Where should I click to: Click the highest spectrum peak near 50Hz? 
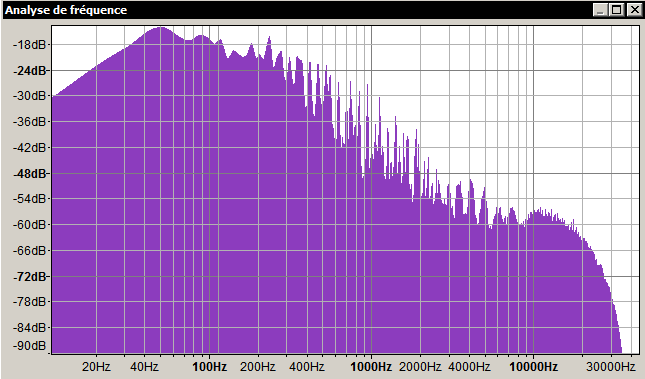pyautogui.click(x=160, y=28)
